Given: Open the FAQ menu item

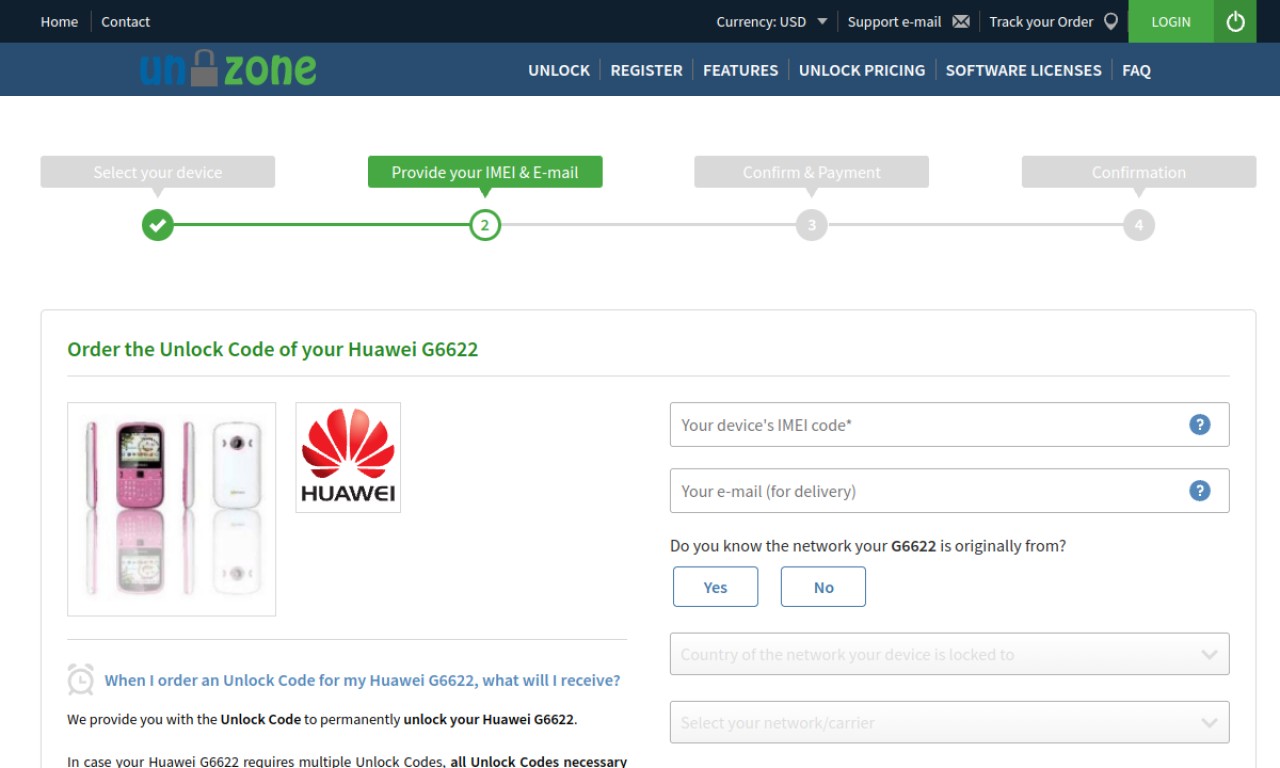Looking at the screenshot, I should pos(1136,70).
